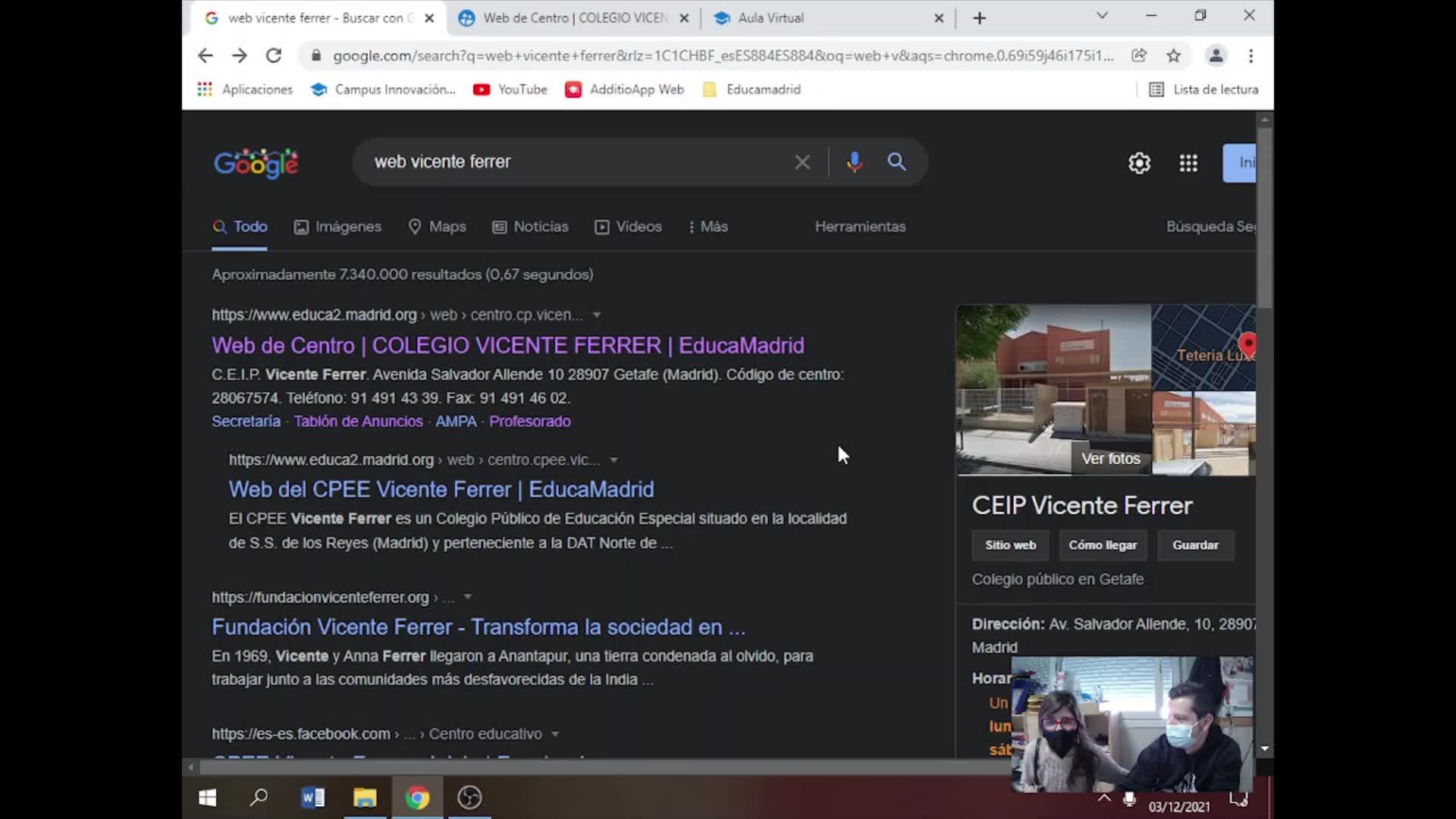Click the share page icon in address bar
Screen dimensions: 1456x819
1138,55
